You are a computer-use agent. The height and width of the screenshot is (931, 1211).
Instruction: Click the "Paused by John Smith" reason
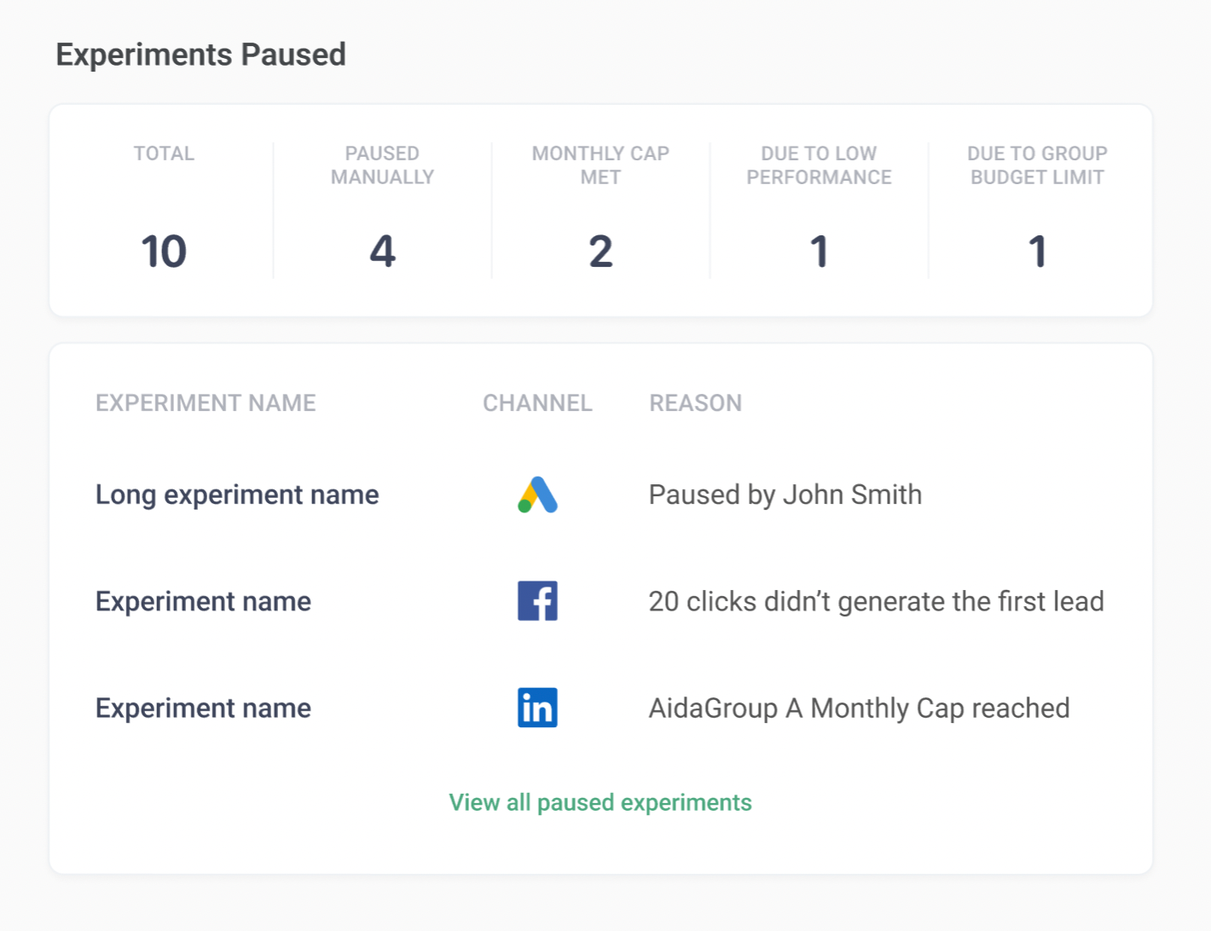[x=785, y=495]
